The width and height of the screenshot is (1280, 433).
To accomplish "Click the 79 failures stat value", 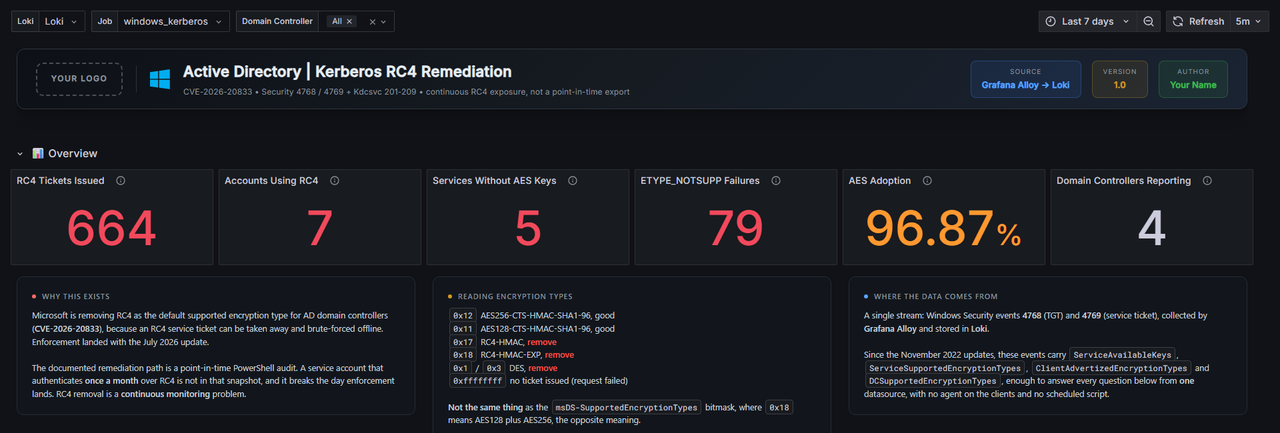I will [x=736, y=229].
